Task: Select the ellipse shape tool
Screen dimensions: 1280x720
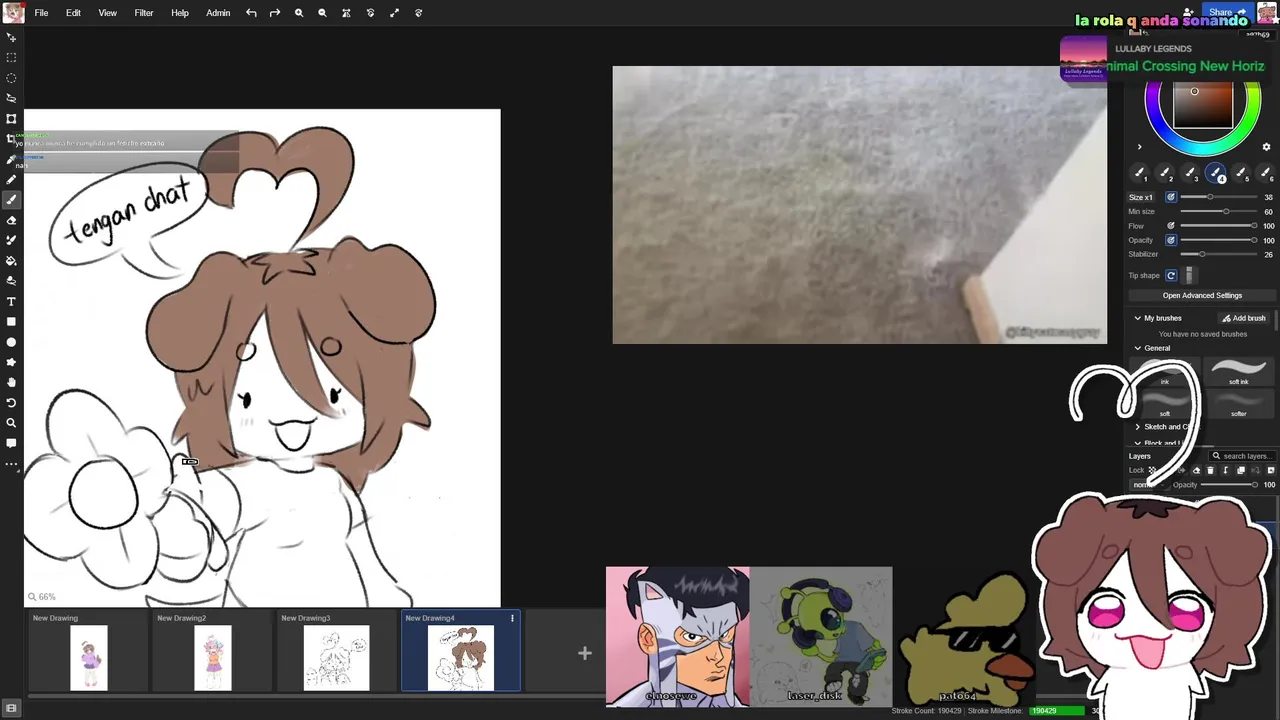Action: point(11,342)
